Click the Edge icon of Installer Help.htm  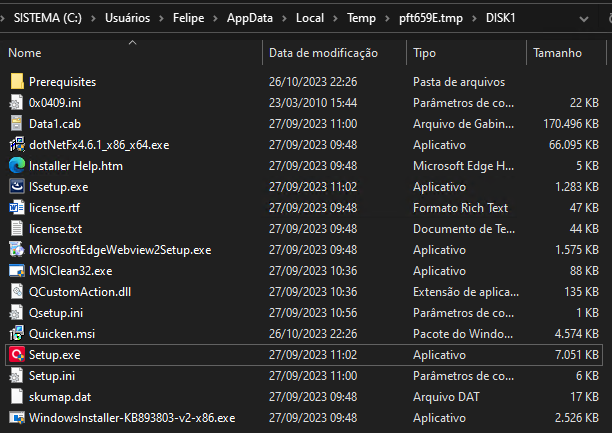pyautogui.click(x=17, y=166)
